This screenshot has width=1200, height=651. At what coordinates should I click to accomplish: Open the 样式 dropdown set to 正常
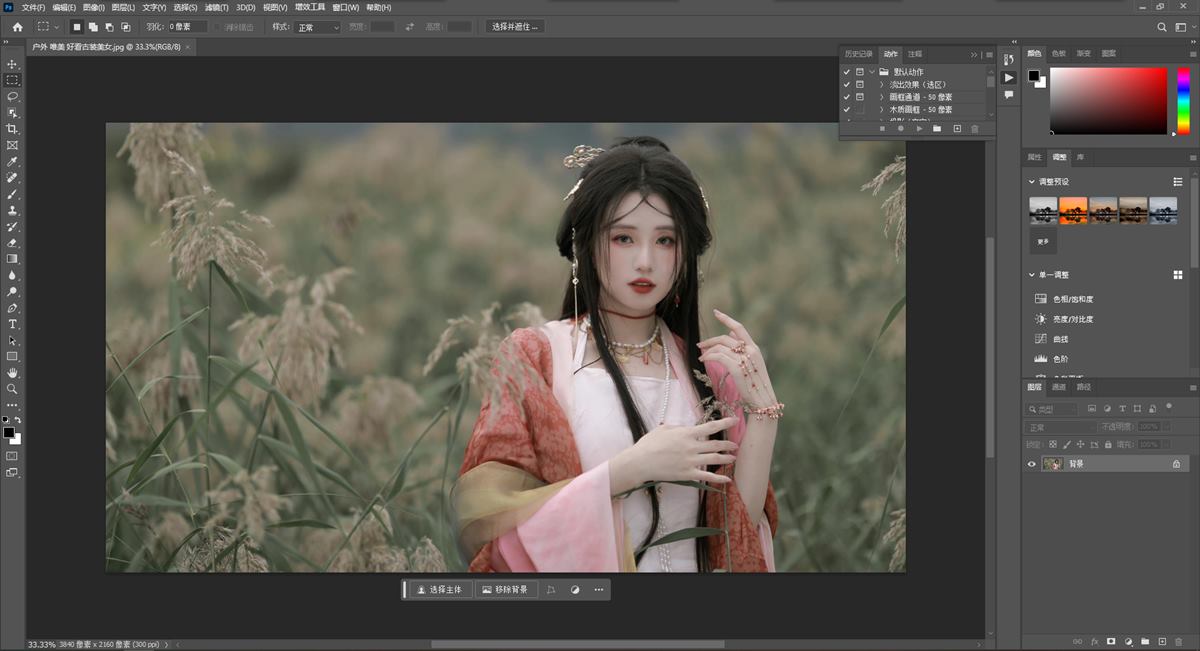click(318, 27)
